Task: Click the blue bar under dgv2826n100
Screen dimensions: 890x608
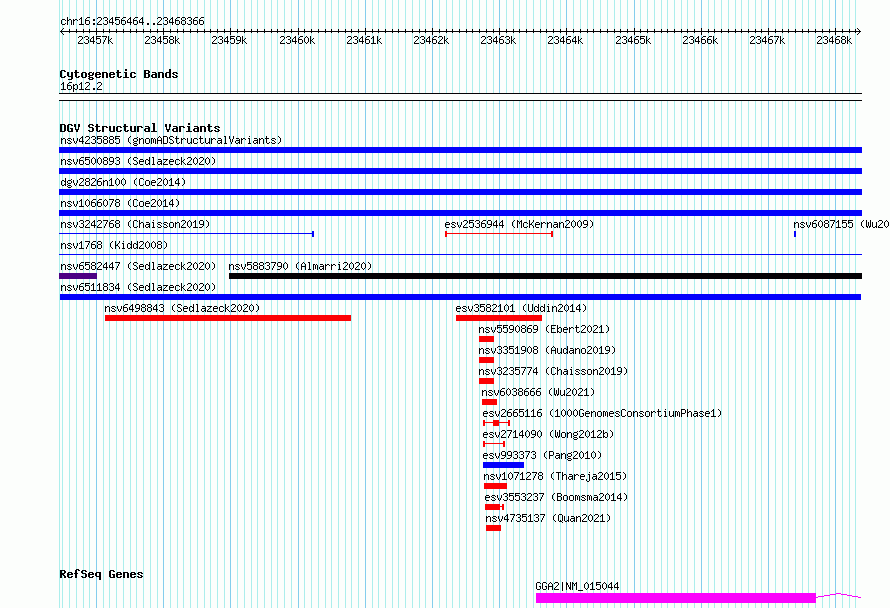Action: click(x=460, y=192)
